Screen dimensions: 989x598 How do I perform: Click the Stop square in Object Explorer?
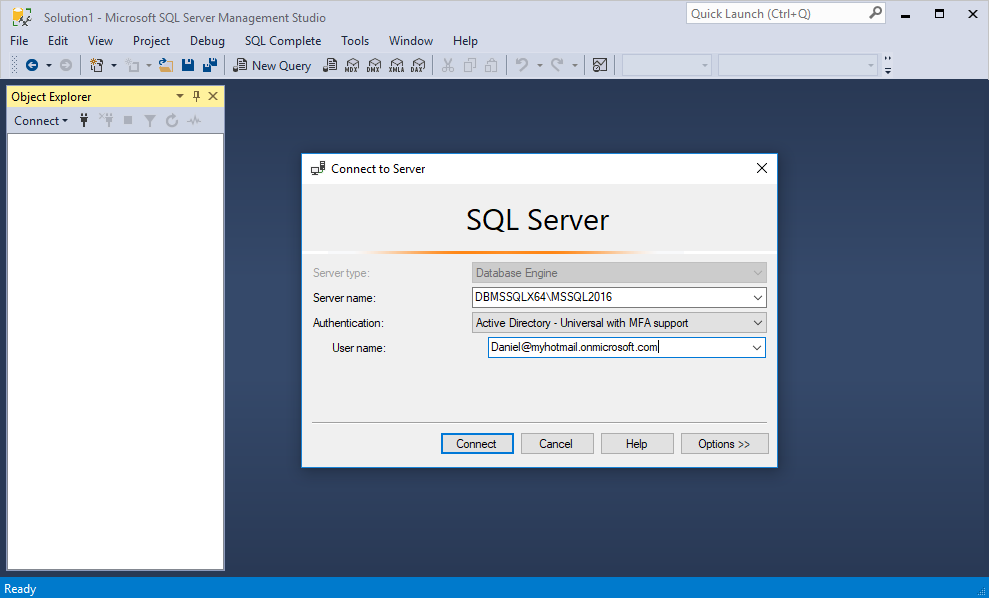coord(128,120)
